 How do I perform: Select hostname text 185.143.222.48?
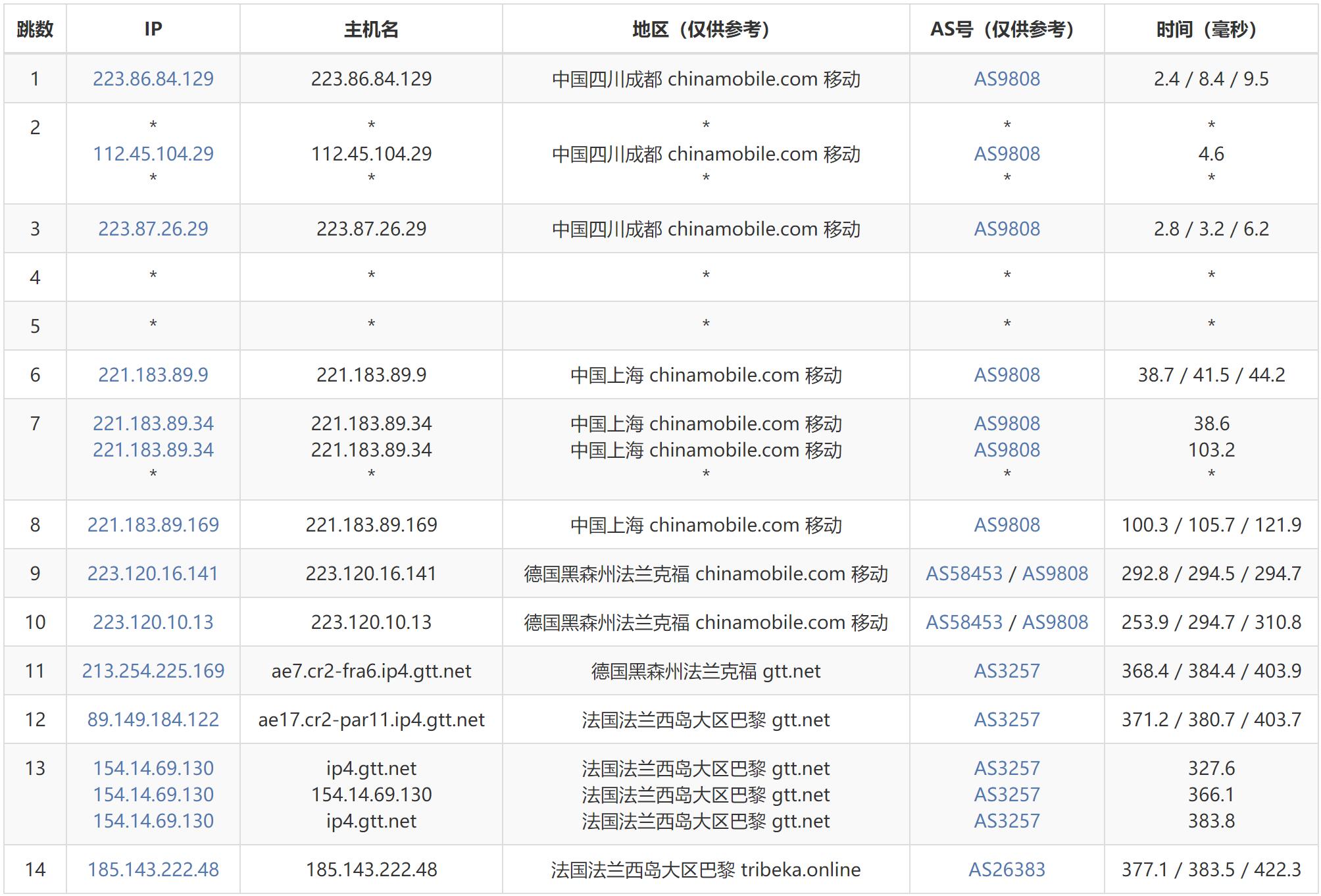(x=371, y=870)
